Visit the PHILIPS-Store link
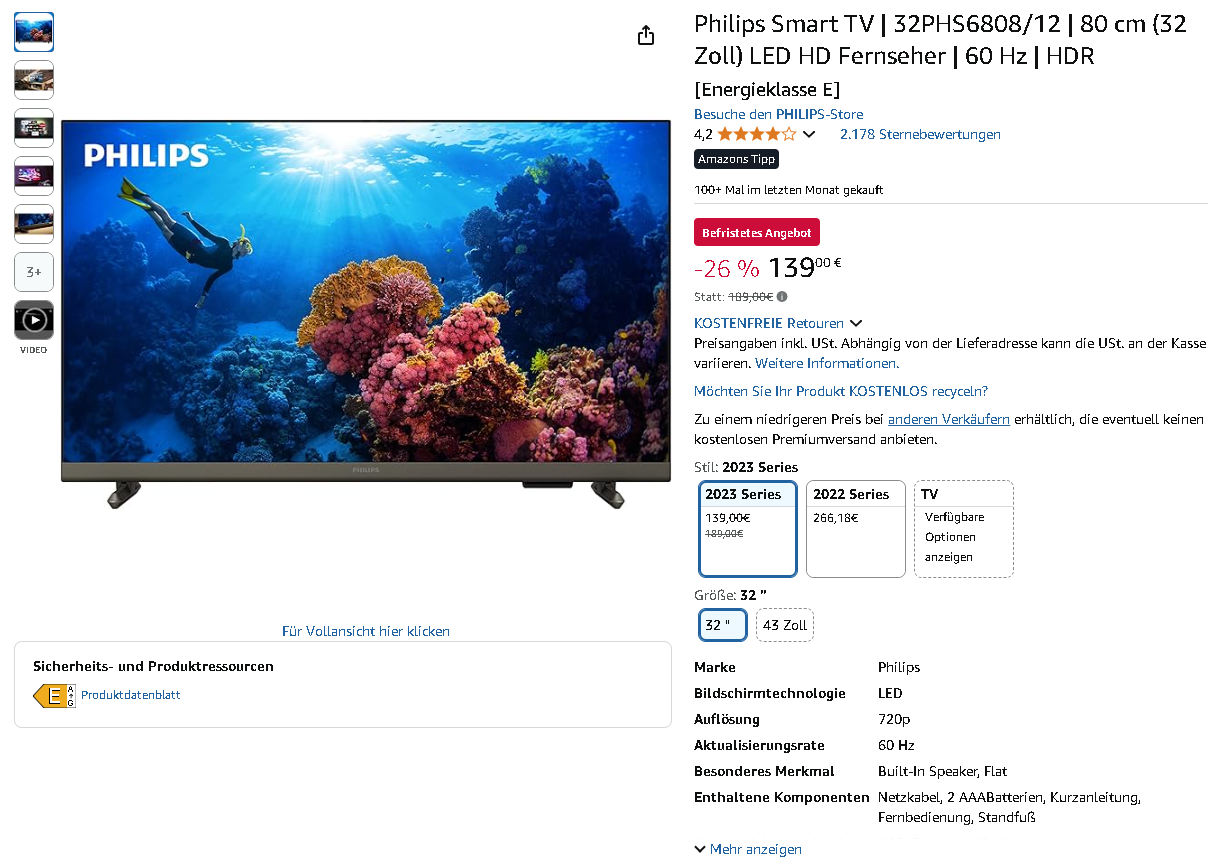 [778, 114]
